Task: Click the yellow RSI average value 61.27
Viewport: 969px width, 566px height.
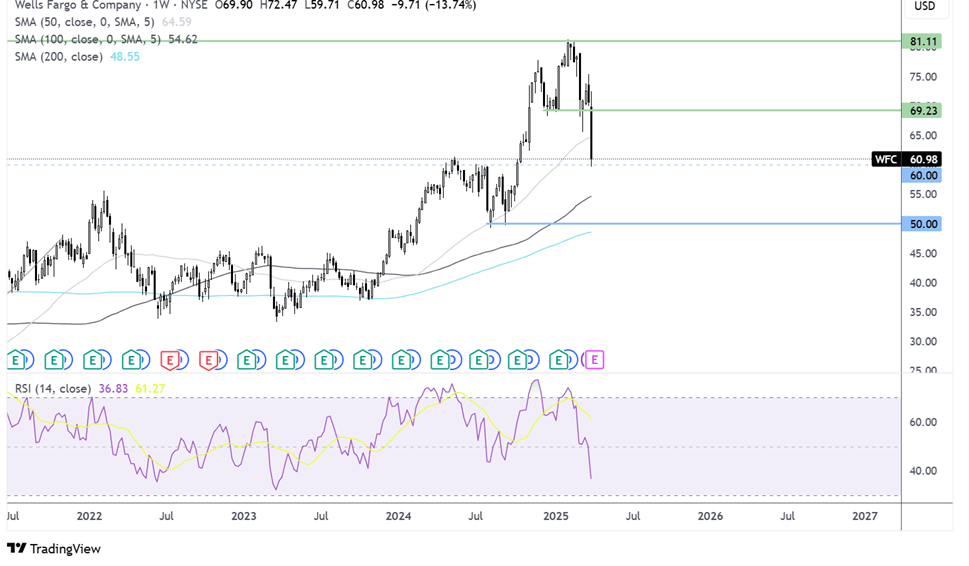Action: pyautogui.click(x=150, y=389)
